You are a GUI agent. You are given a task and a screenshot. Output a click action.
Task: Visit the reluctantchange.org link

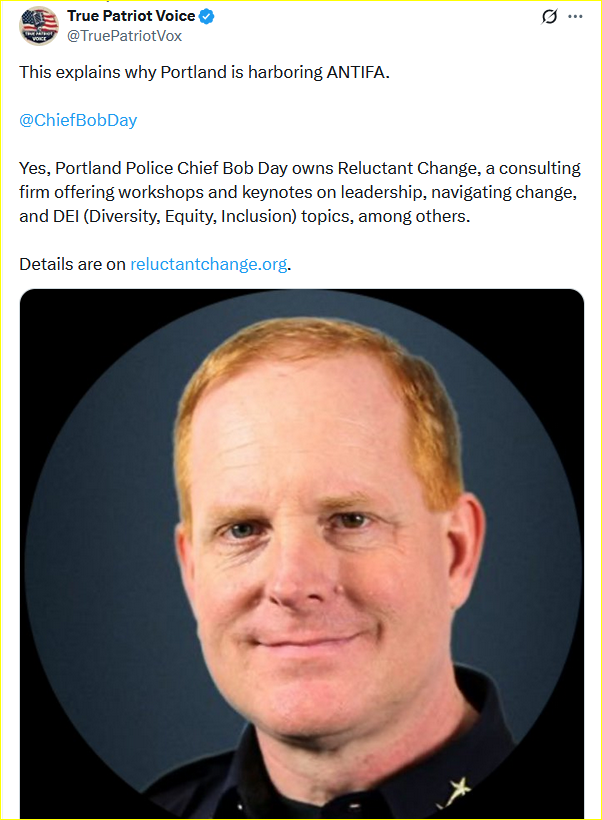tap(208, 264)
